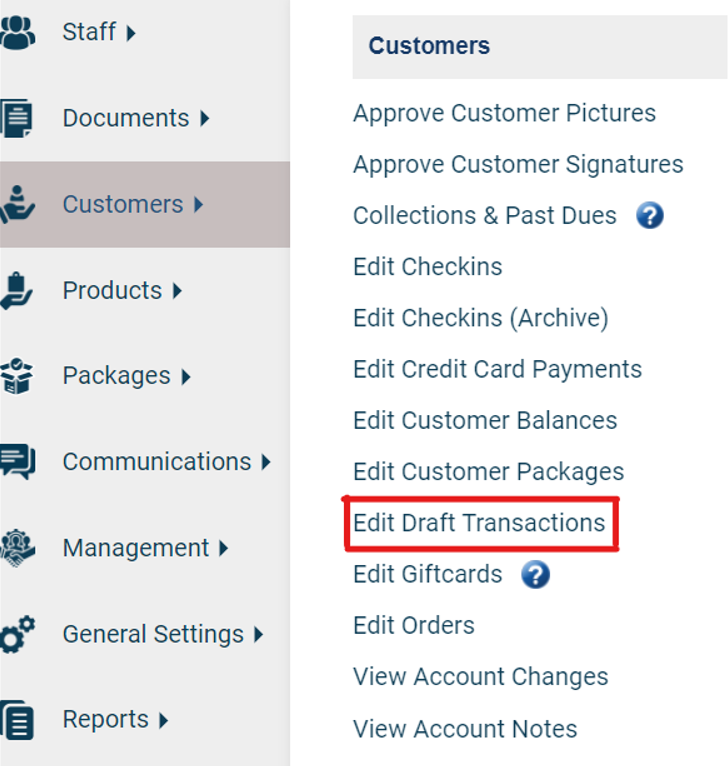
Task: Open the Products menu item
Action: tap(111, 290)
